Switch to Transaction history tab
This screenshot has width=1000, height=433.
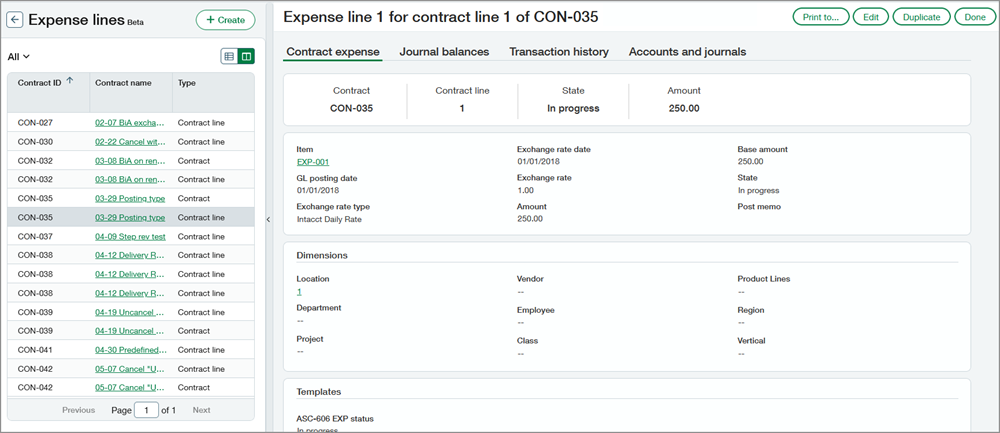tap(559, 52)
